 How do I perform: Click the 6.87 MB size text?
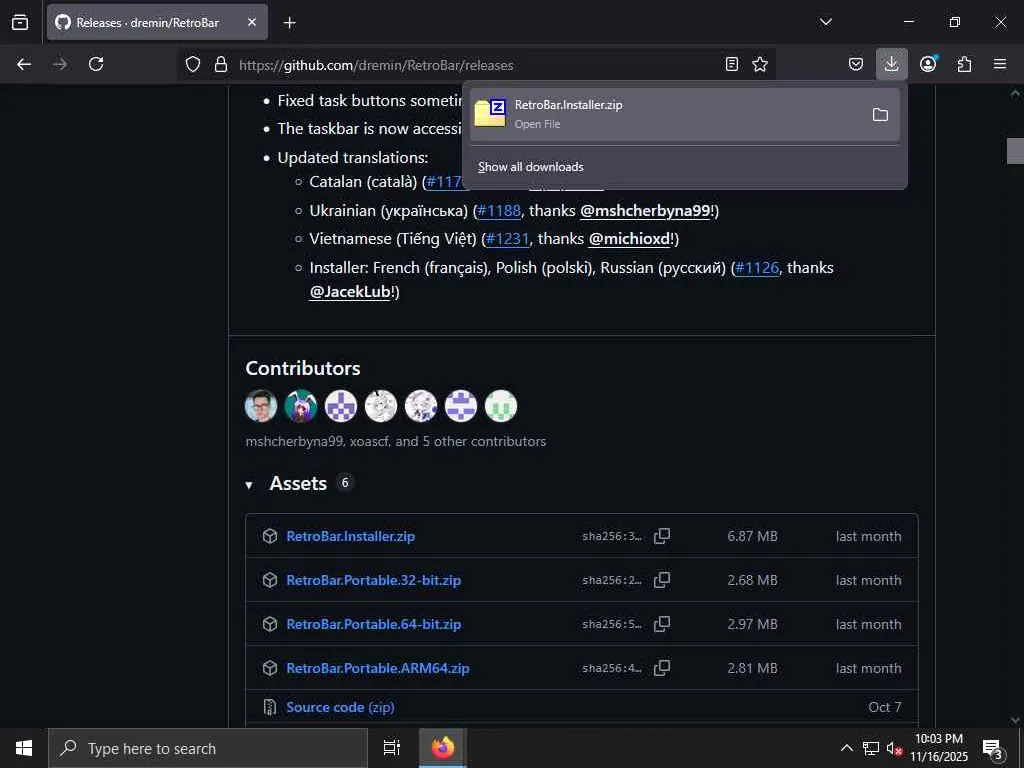point(752,536)
